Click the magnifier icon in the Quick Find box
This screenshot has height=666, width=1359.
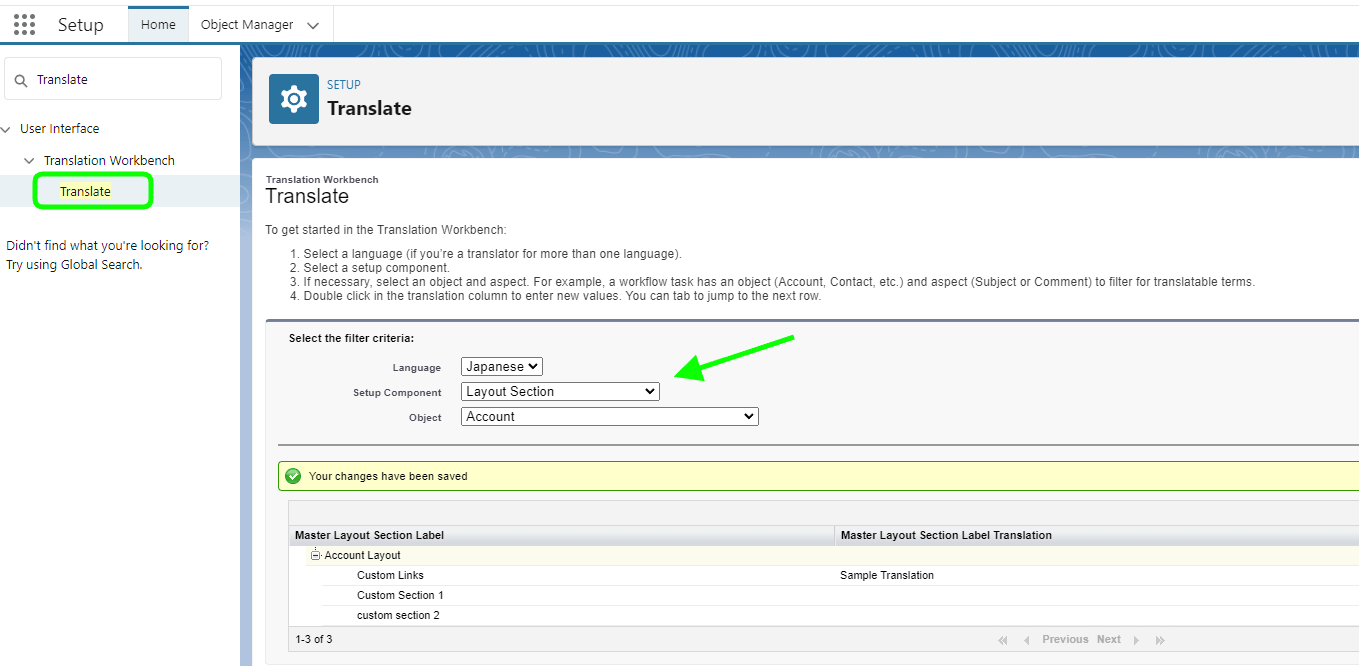tap(22, 78)
